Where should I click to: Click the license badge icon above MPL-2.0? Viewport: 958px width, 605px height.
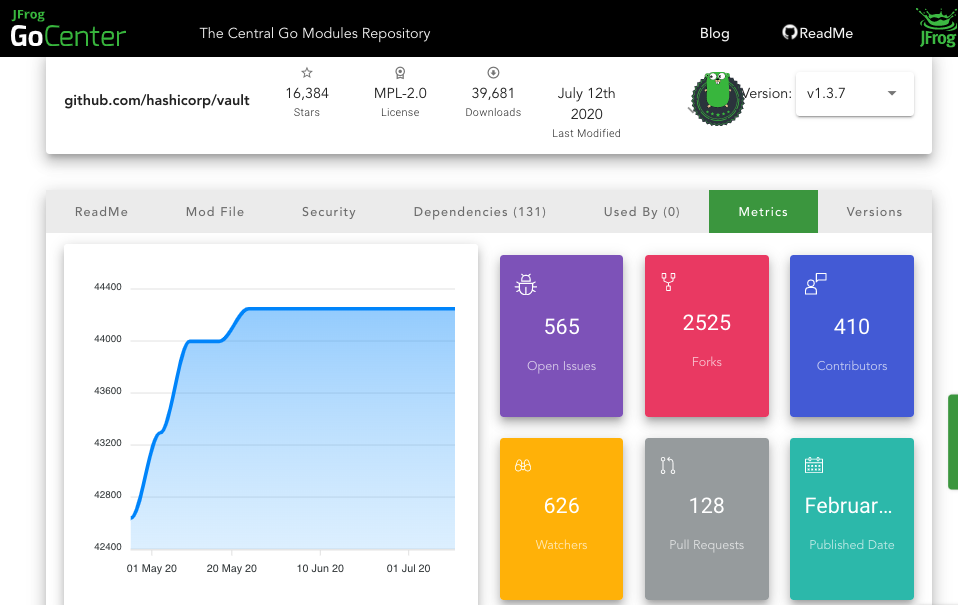[x=400, y=73]
